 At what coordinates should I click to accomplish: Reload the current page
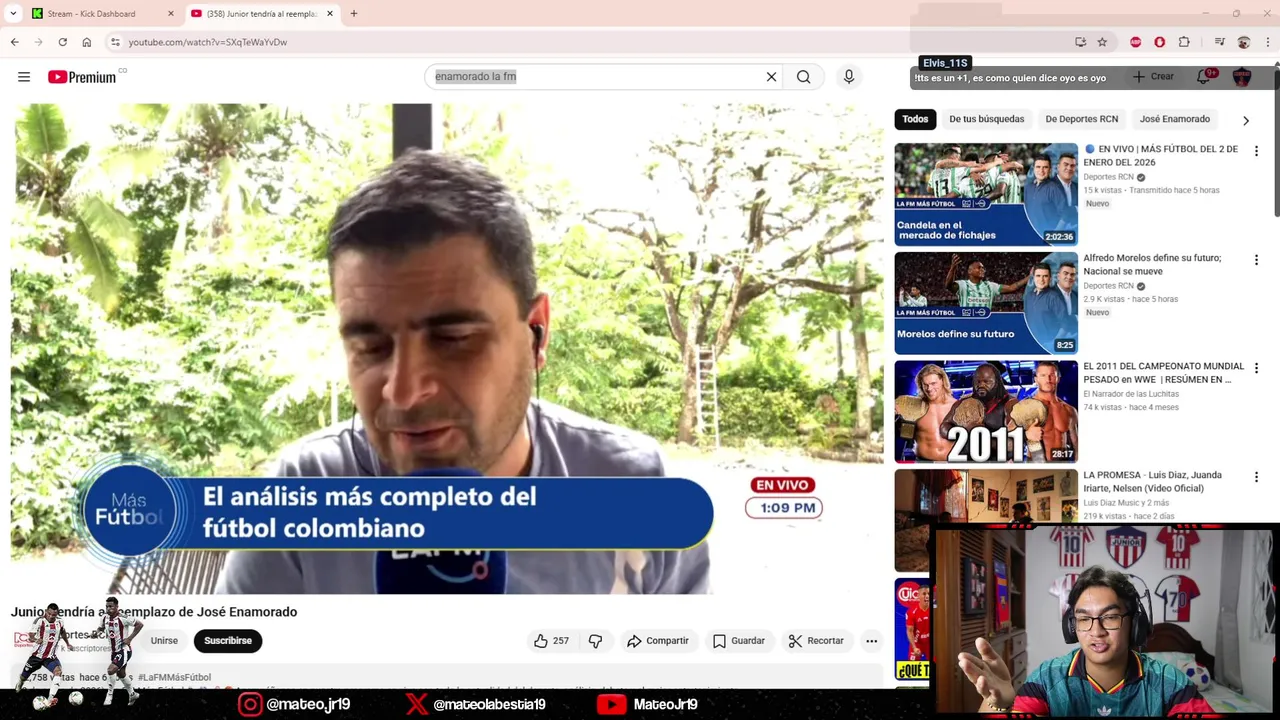pos(62,42)
